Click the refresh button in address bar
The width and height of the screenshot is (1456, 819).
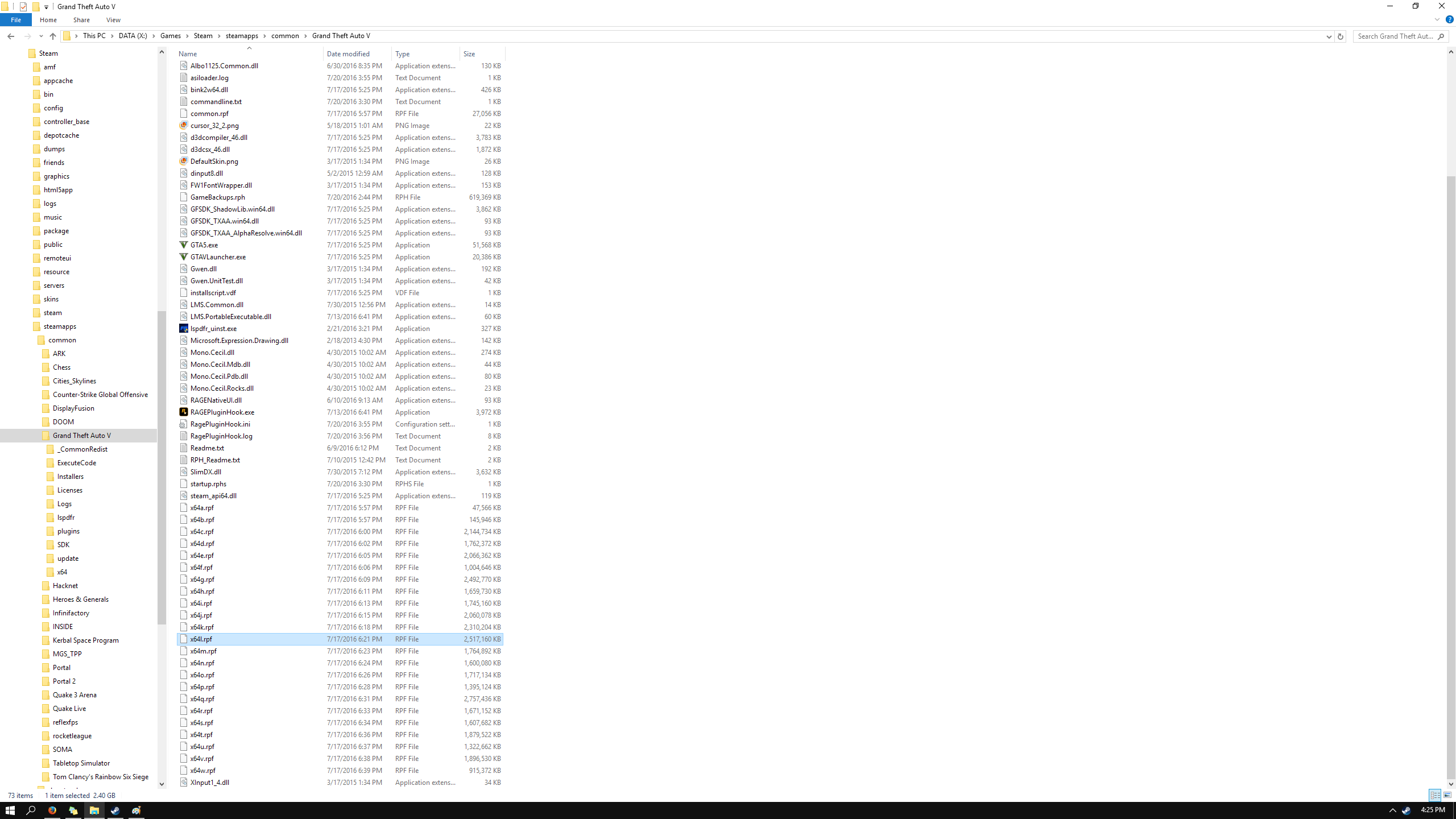[1340, 36]
